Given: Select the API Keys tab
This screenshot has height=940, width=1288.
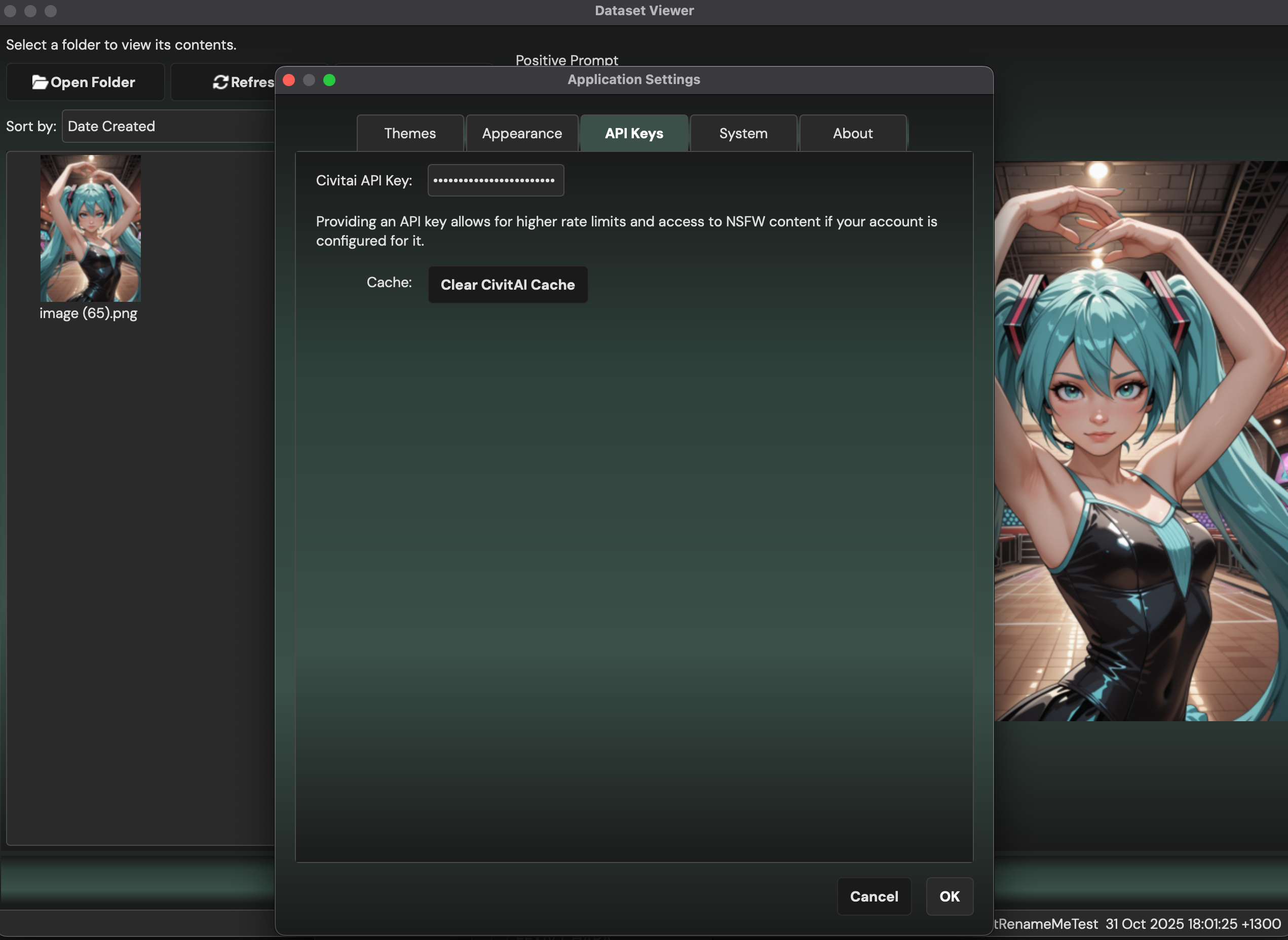Looking at the screenshot, I should click(x=633, y=133).
